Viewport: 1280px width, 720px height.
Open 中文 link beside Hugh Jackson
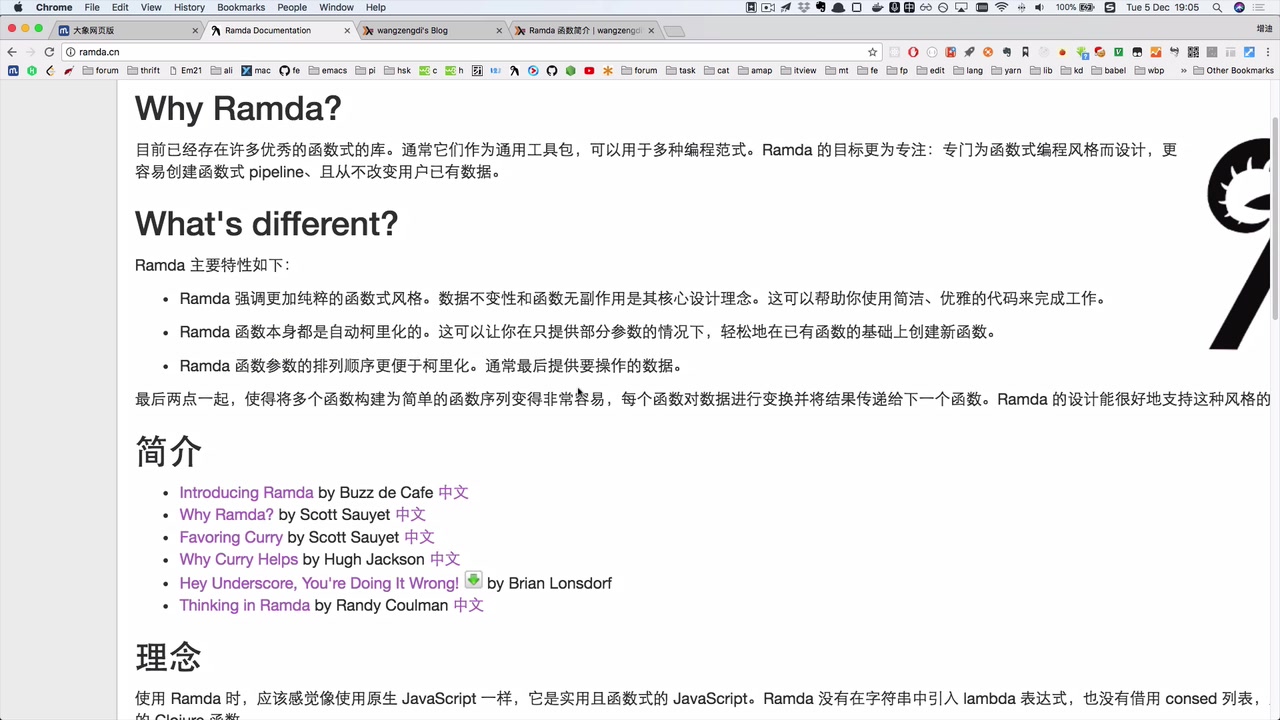pos(445,559)
